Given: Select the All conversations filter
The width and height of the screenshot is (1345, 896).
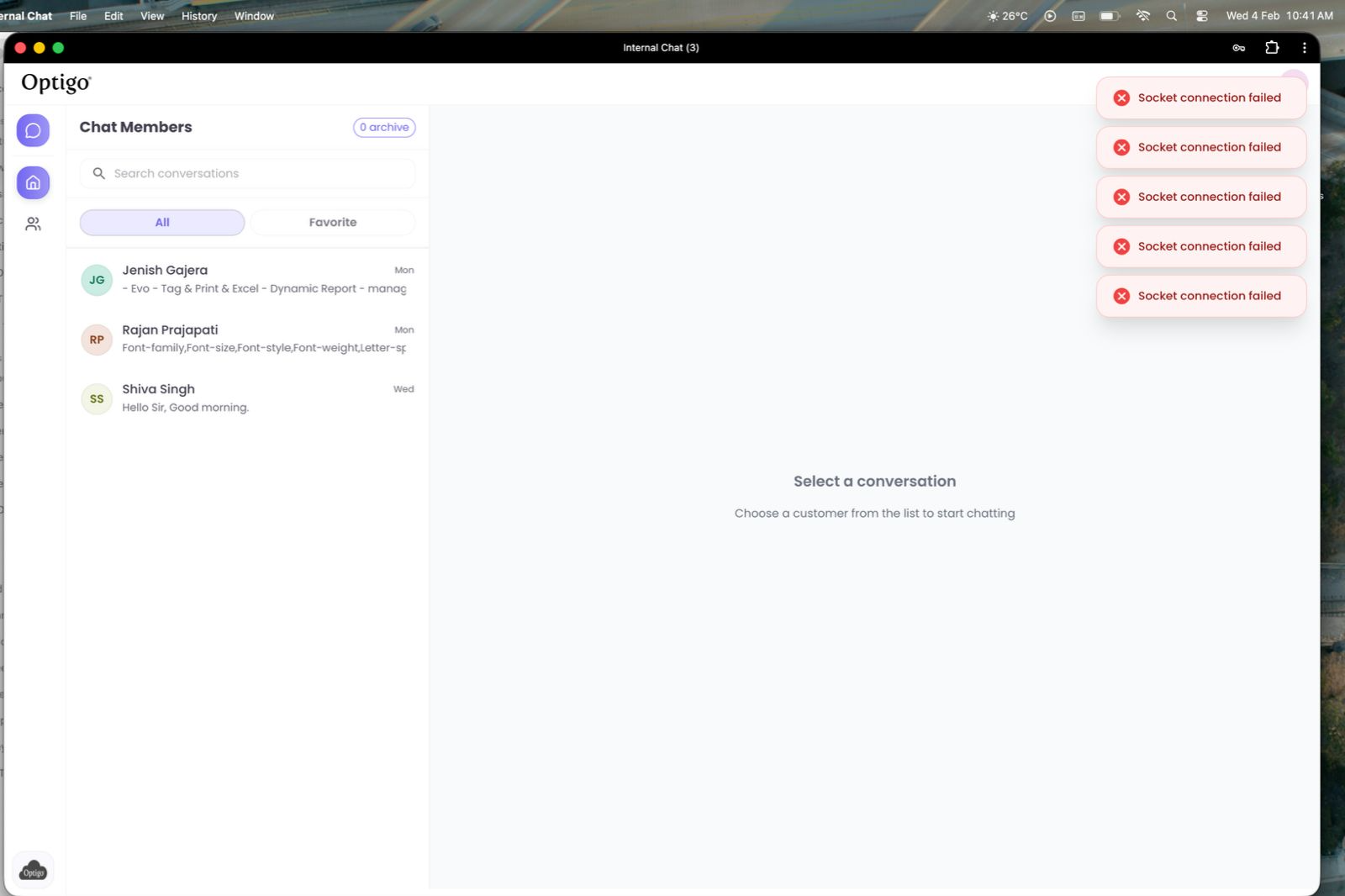Looking at the screenshot, I should coord(162,222).
